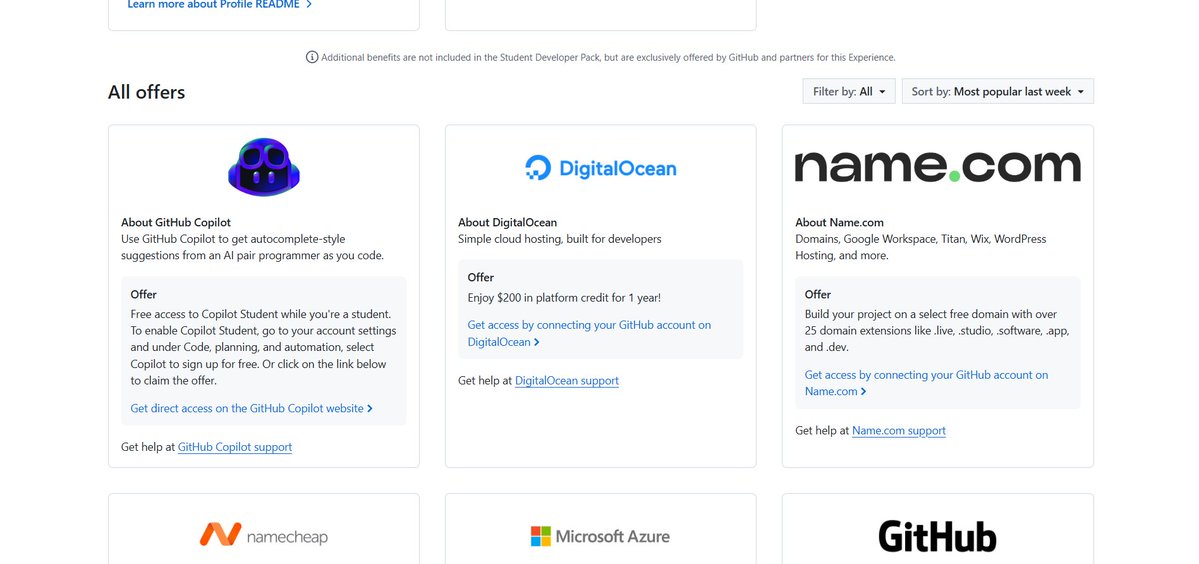Click the info icon beside Additional benefits note

(312, 57)
